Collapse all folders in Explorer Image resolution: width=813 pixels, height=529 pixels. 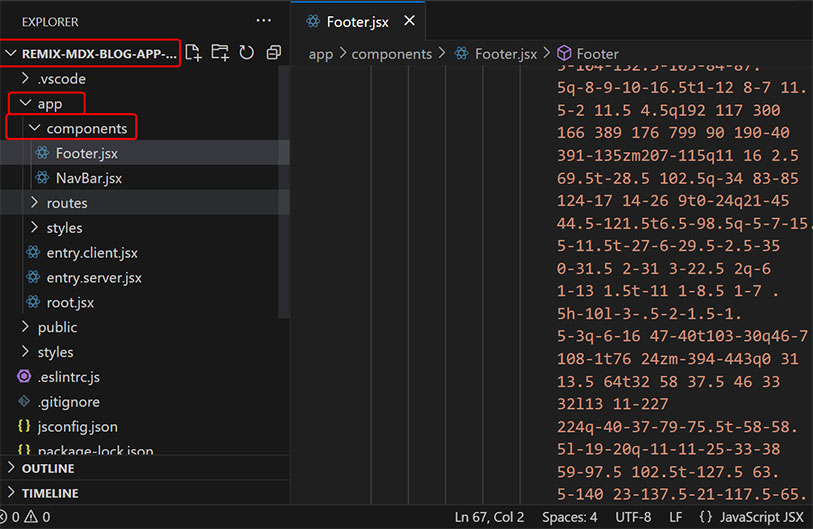(x=273, y=53)
